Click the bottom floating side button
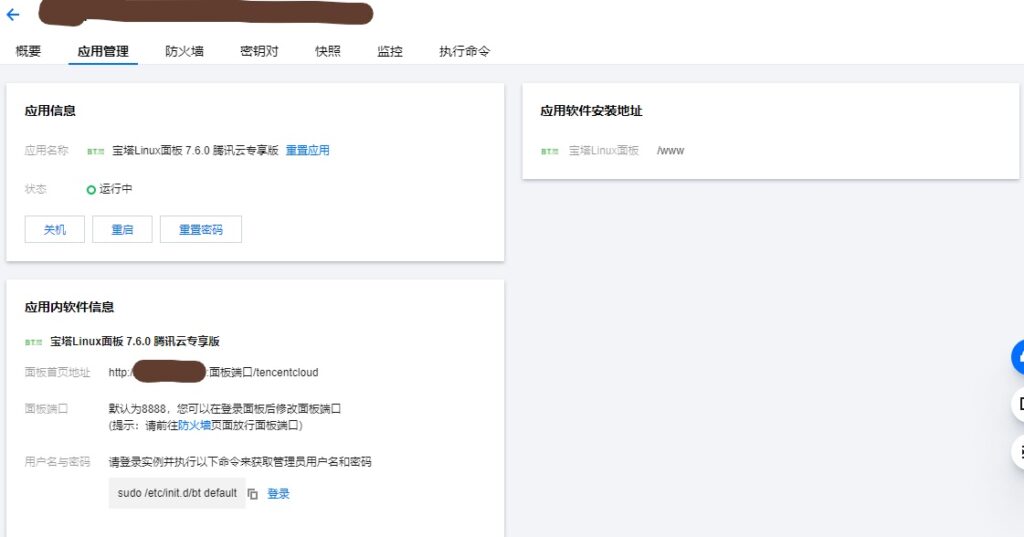1024x537 pixels. pyautogui.click(x=1018, y=451)
